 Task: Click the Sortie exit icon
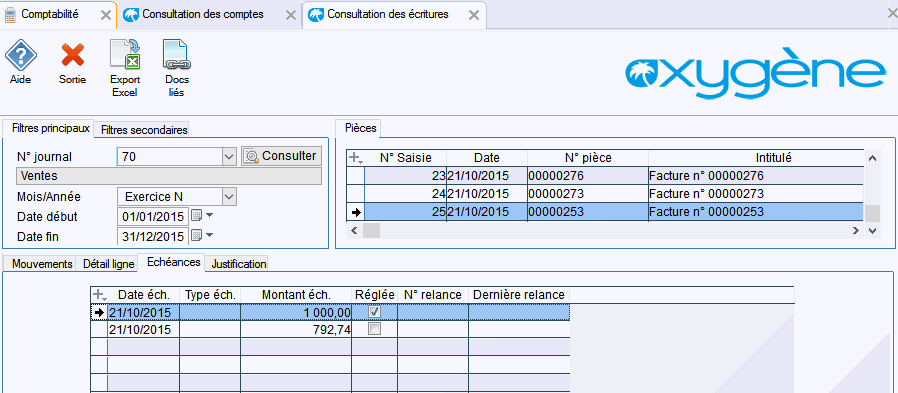click(73, 56)
